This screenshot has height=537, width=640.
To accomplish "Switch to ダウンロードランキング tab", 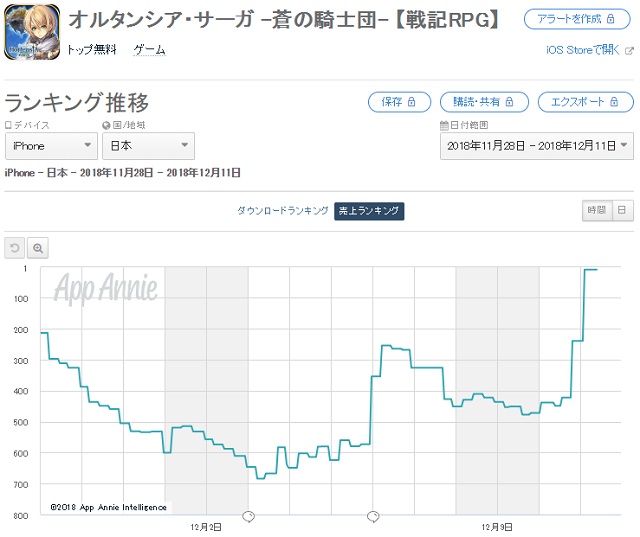I will pyautogui.click(x=283, y=211).
